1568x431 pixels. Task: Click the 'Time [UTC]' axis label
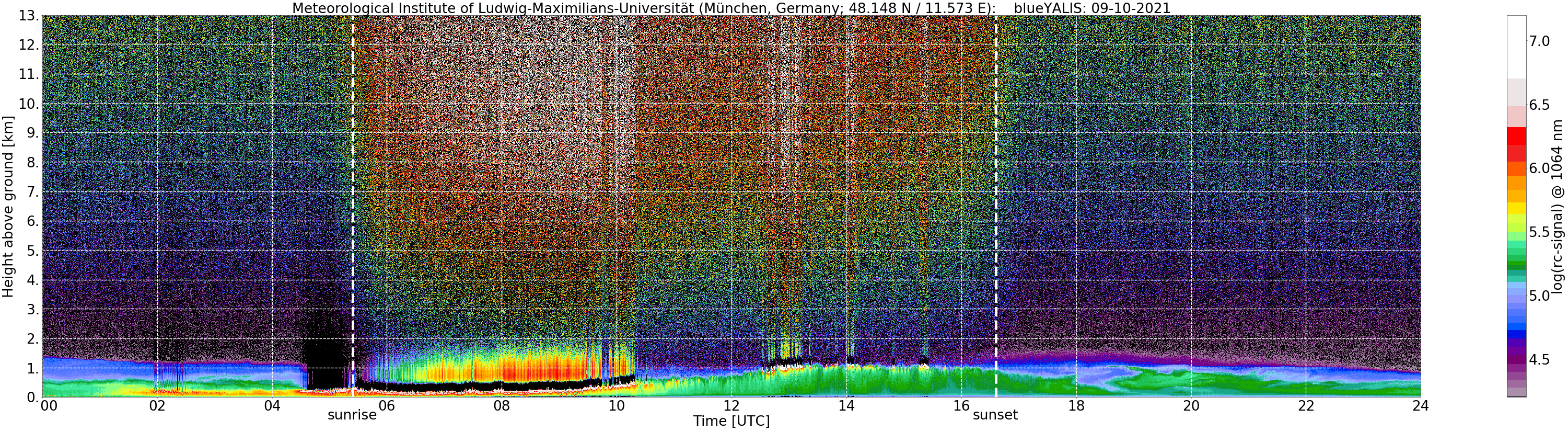(731, 421)
